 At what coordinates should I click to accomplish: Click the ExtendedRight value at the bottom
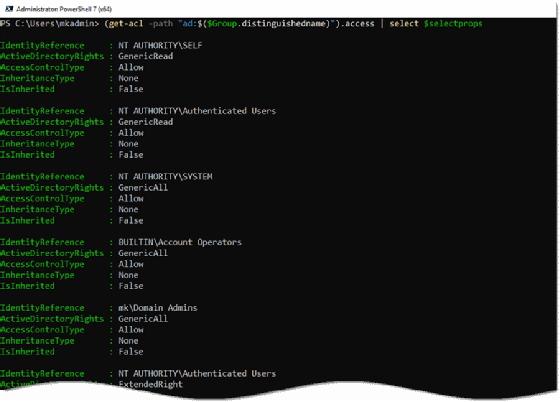(x=150, y=384)
